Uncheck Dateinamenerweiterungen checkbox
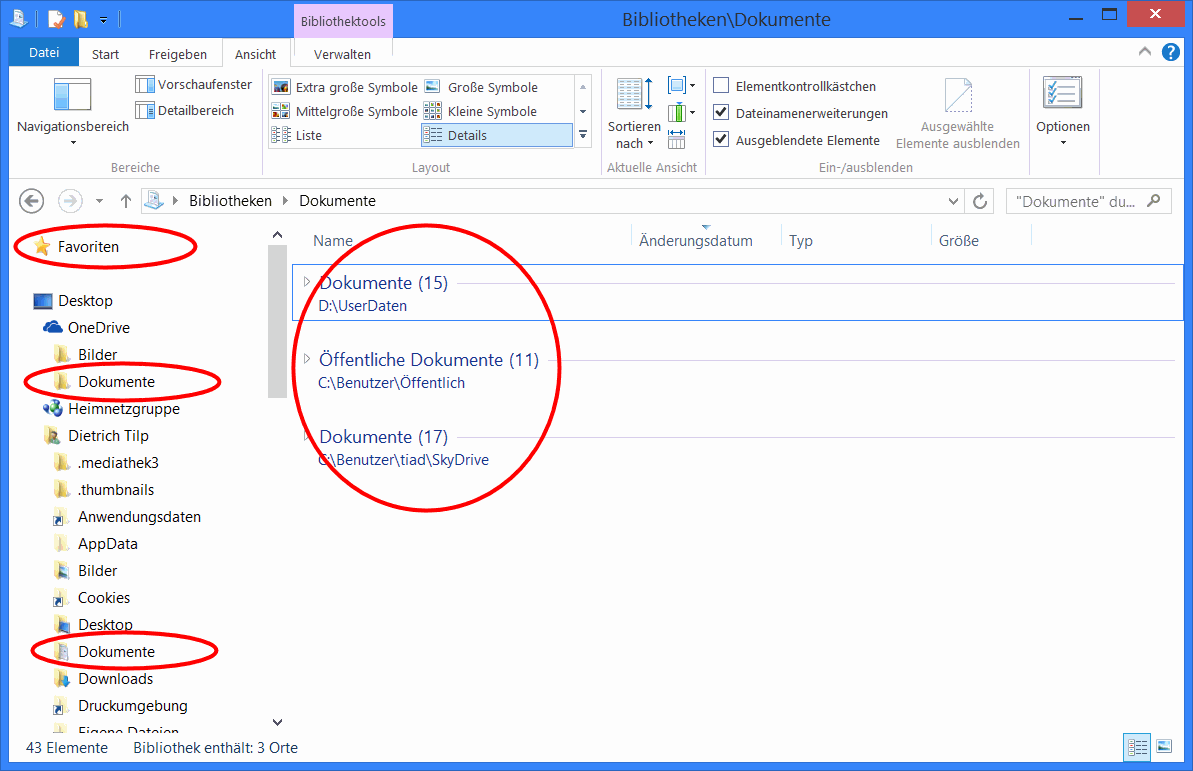The height and width of the screenshot is (771, 1193). [x=721, y=113]
